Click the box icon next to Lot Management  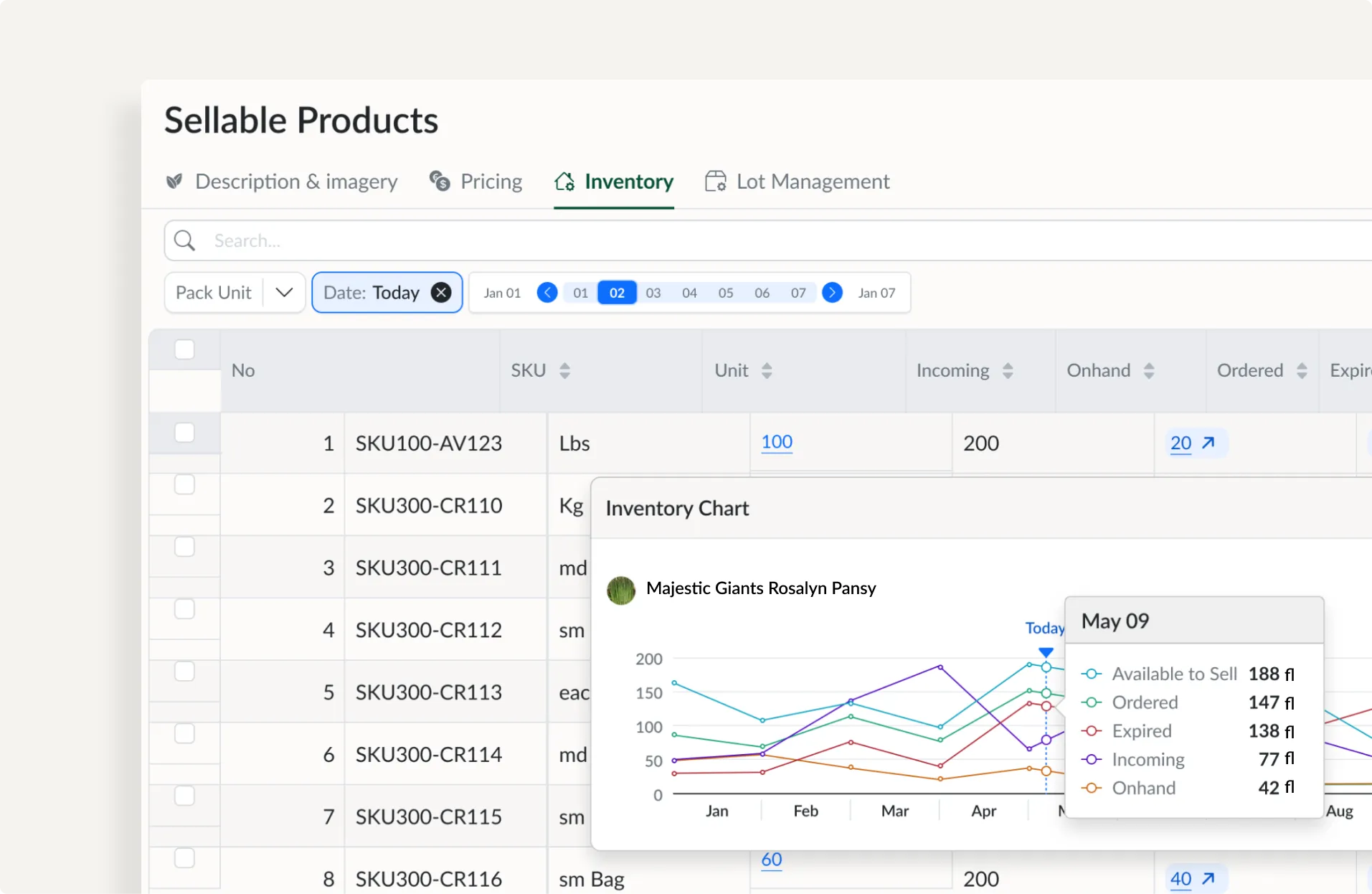(715, 182)
